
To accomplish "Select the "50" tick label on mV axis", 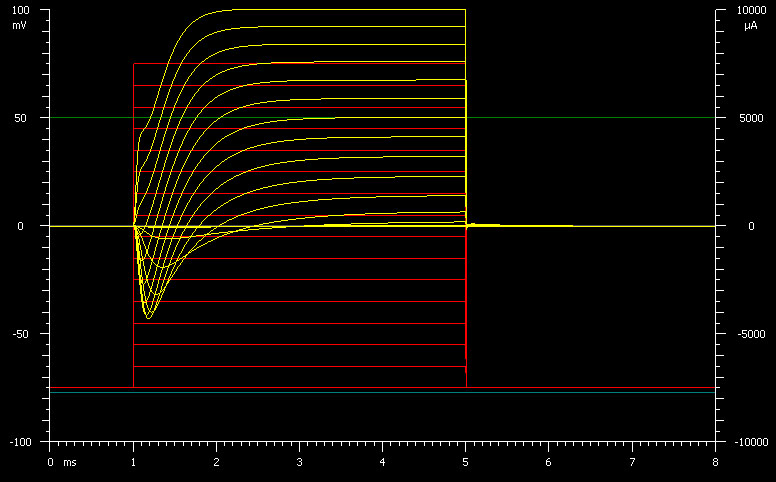I will pyautogui.click(x=20, y=118).
